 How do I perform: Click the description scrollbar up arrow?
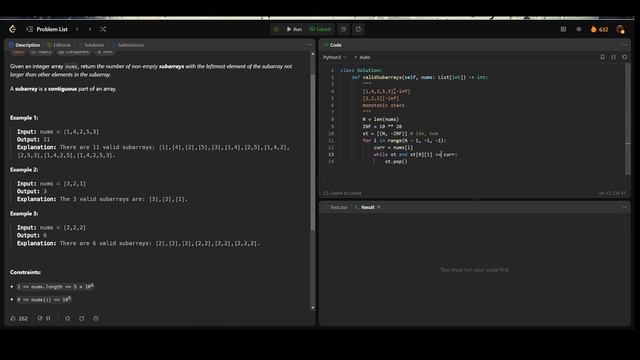[313, 54]
